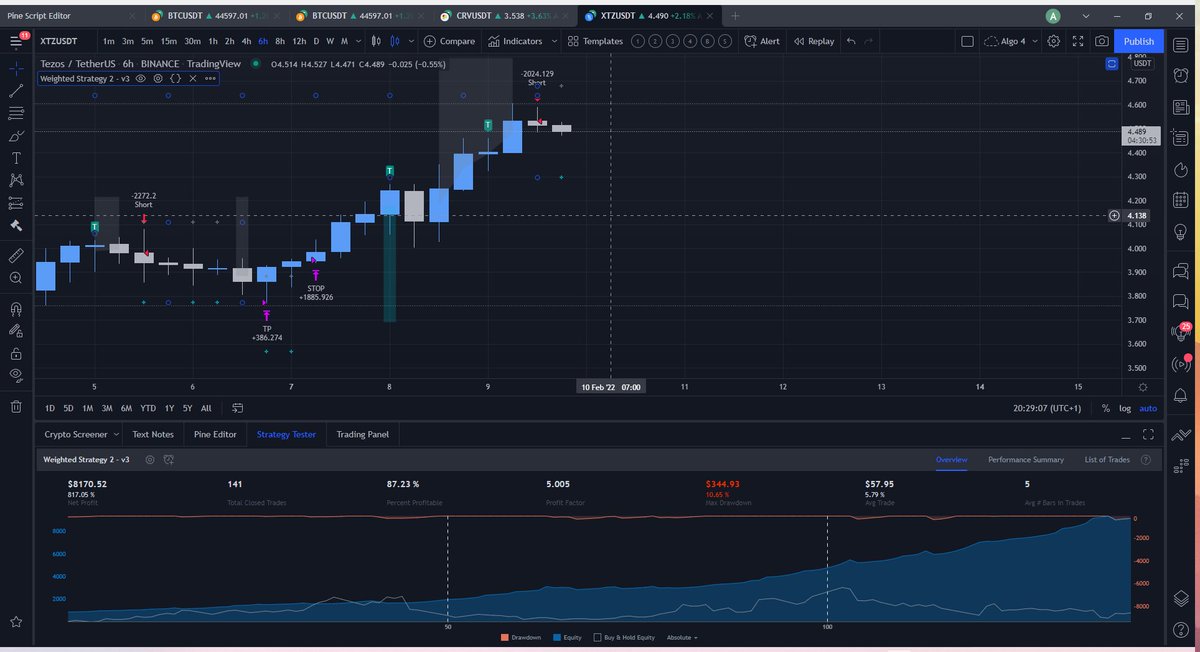This screenshot has width=1200, height=652.
Task: Open the text annotation tool
Action: click(16, 158)
